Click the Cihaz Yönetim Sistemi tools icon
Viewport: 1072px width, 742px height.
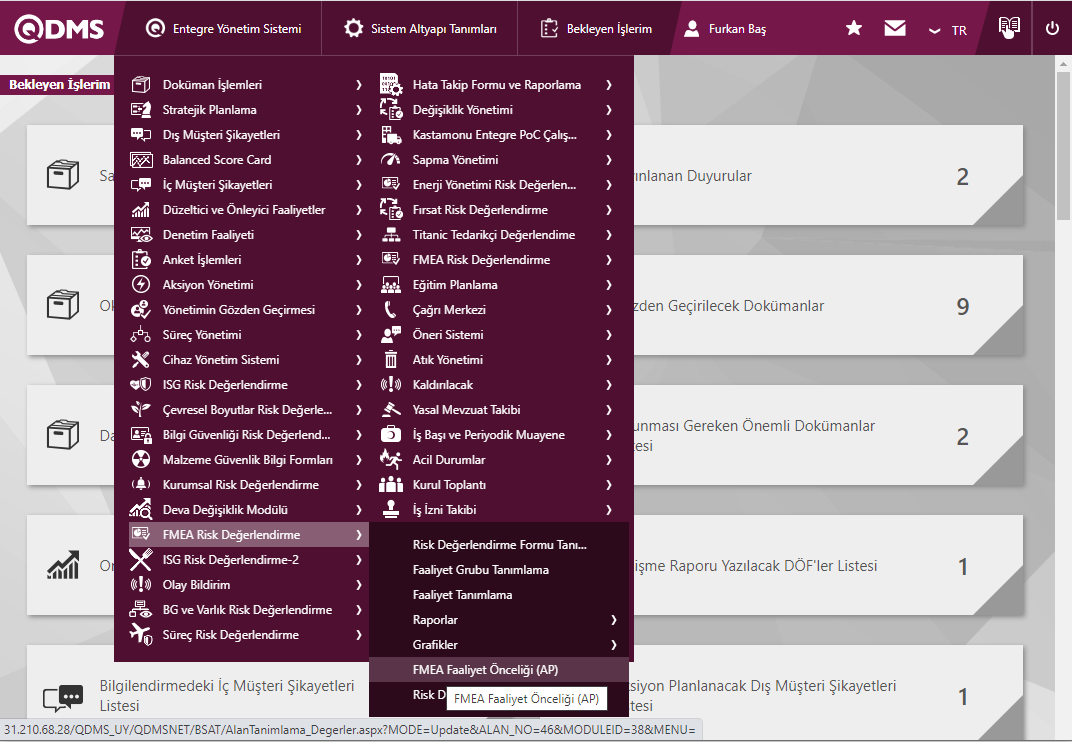[x=141, y=360]
